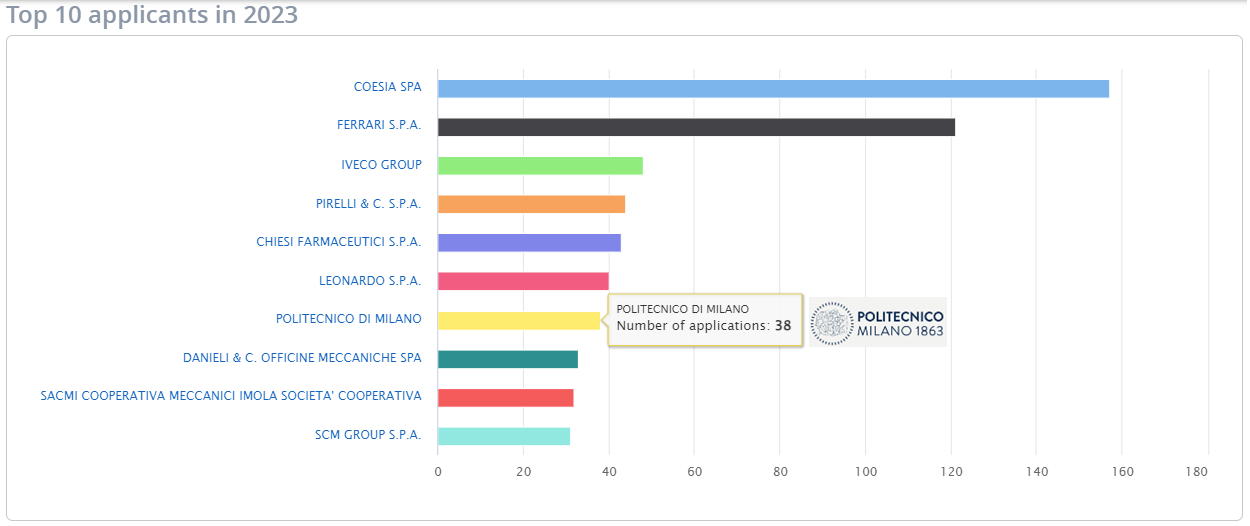Click the red SACMI bar
Screen dimensions: 1250x526
(505, 398)
